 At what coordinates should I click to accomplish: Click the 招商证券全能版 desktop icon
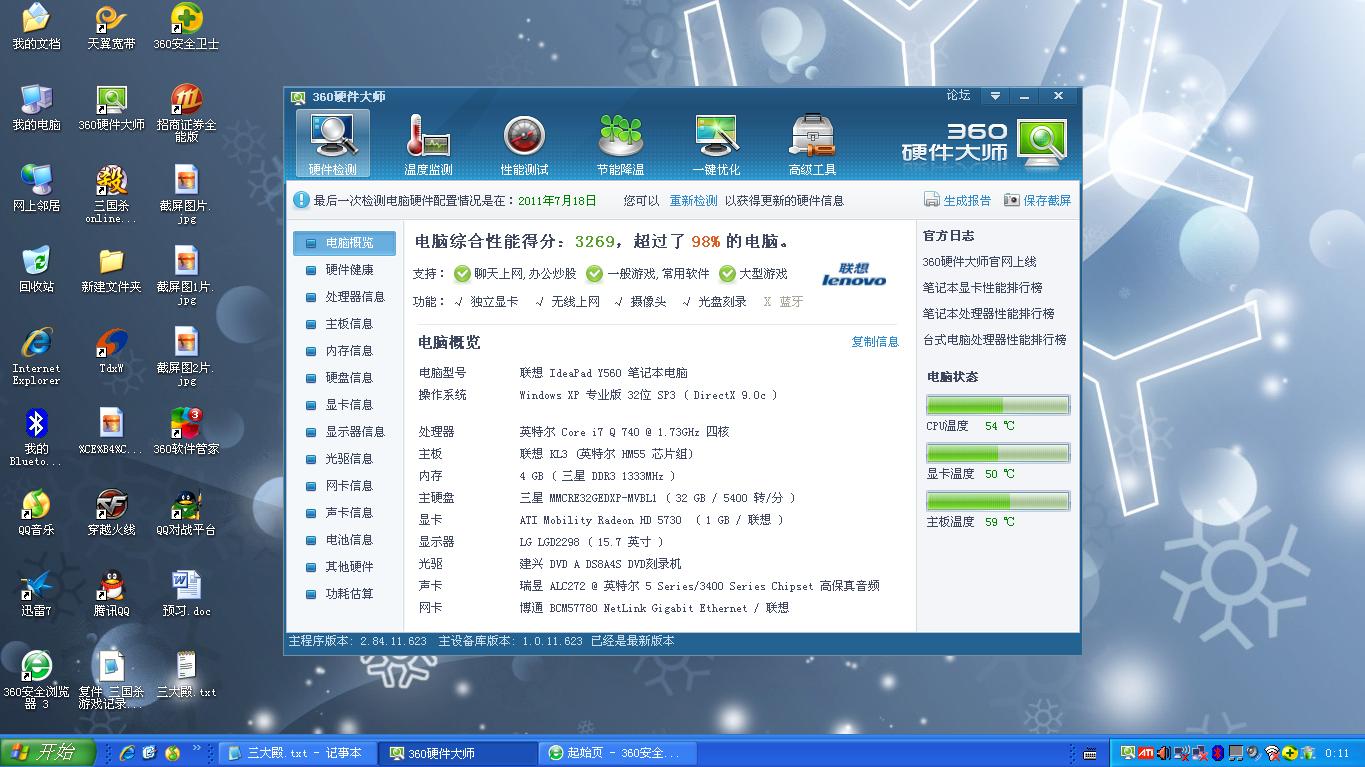186,113
